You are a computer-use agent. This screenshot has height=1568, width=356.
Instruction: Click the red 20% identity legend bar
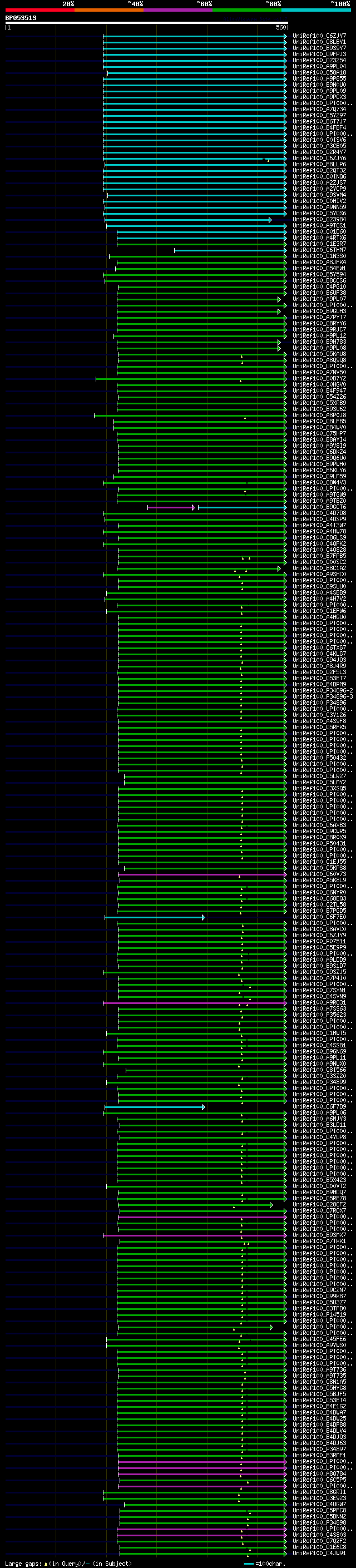39,10
